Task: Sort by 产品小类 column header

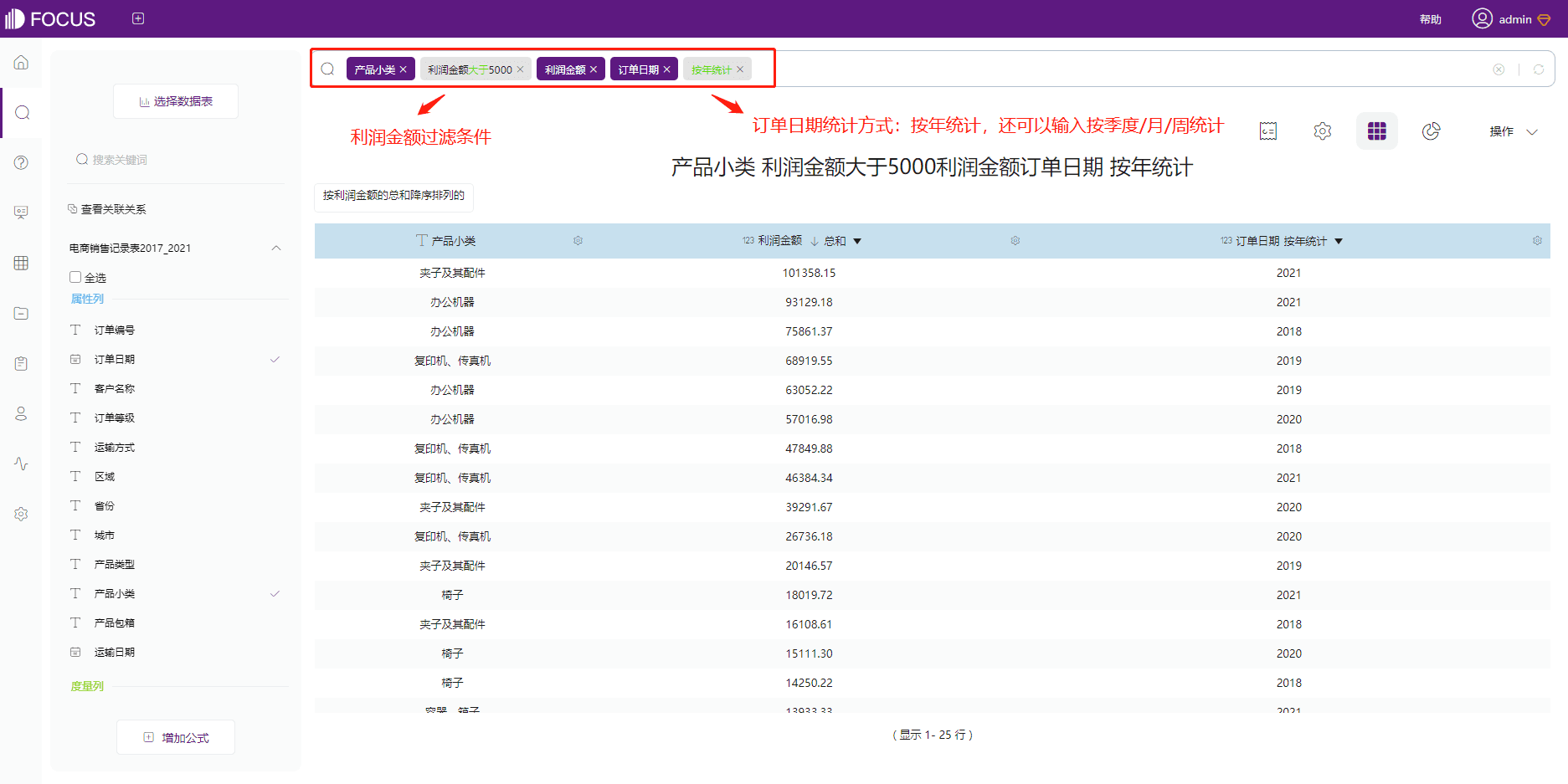Action: tap(453, 241)
